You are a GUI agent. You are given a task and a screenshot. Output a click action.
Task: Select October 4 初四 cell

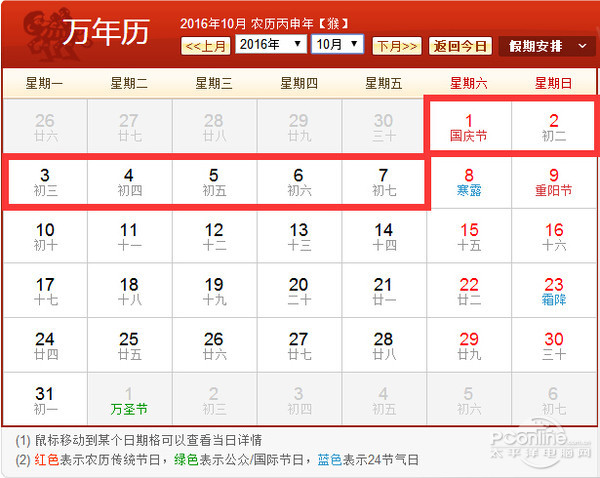click(130, 181)
